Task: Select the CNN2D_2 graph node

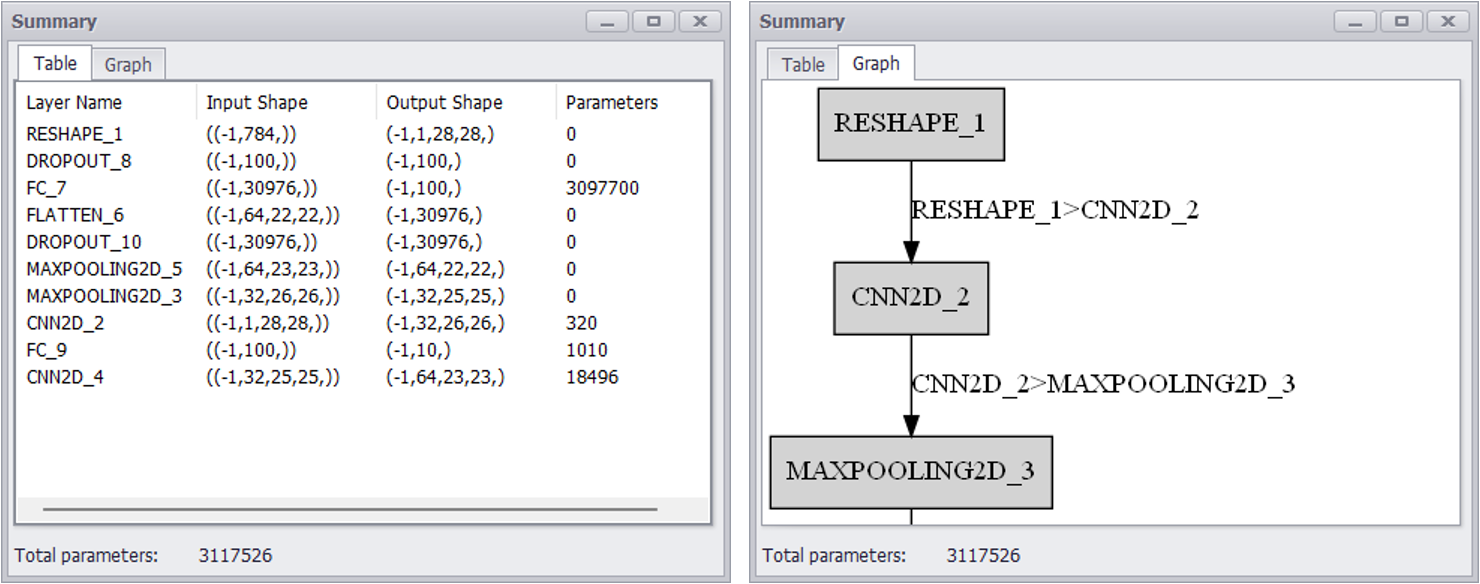Action: pyautogui.click(x=910, y=298)
